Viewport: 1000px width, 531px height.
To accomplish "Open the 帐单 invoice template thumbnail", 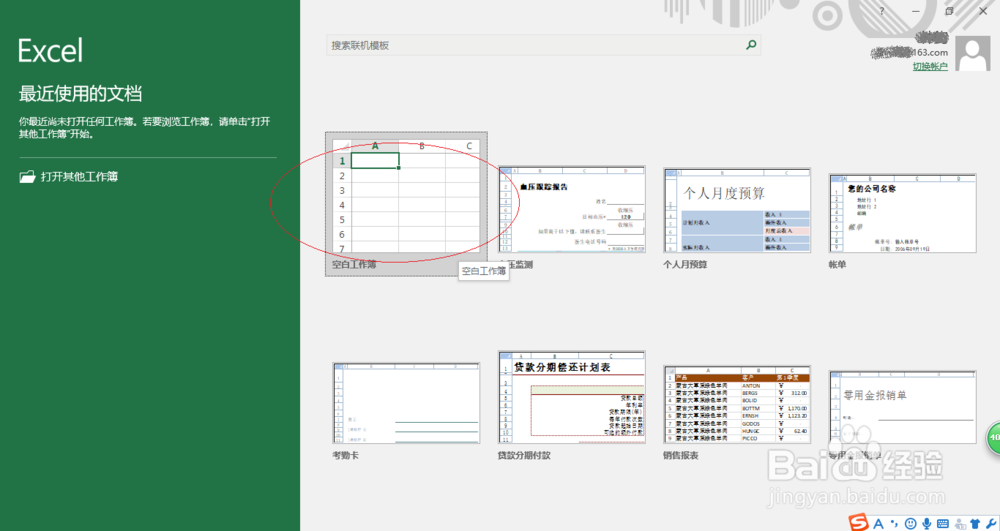I will click(902, 213).
